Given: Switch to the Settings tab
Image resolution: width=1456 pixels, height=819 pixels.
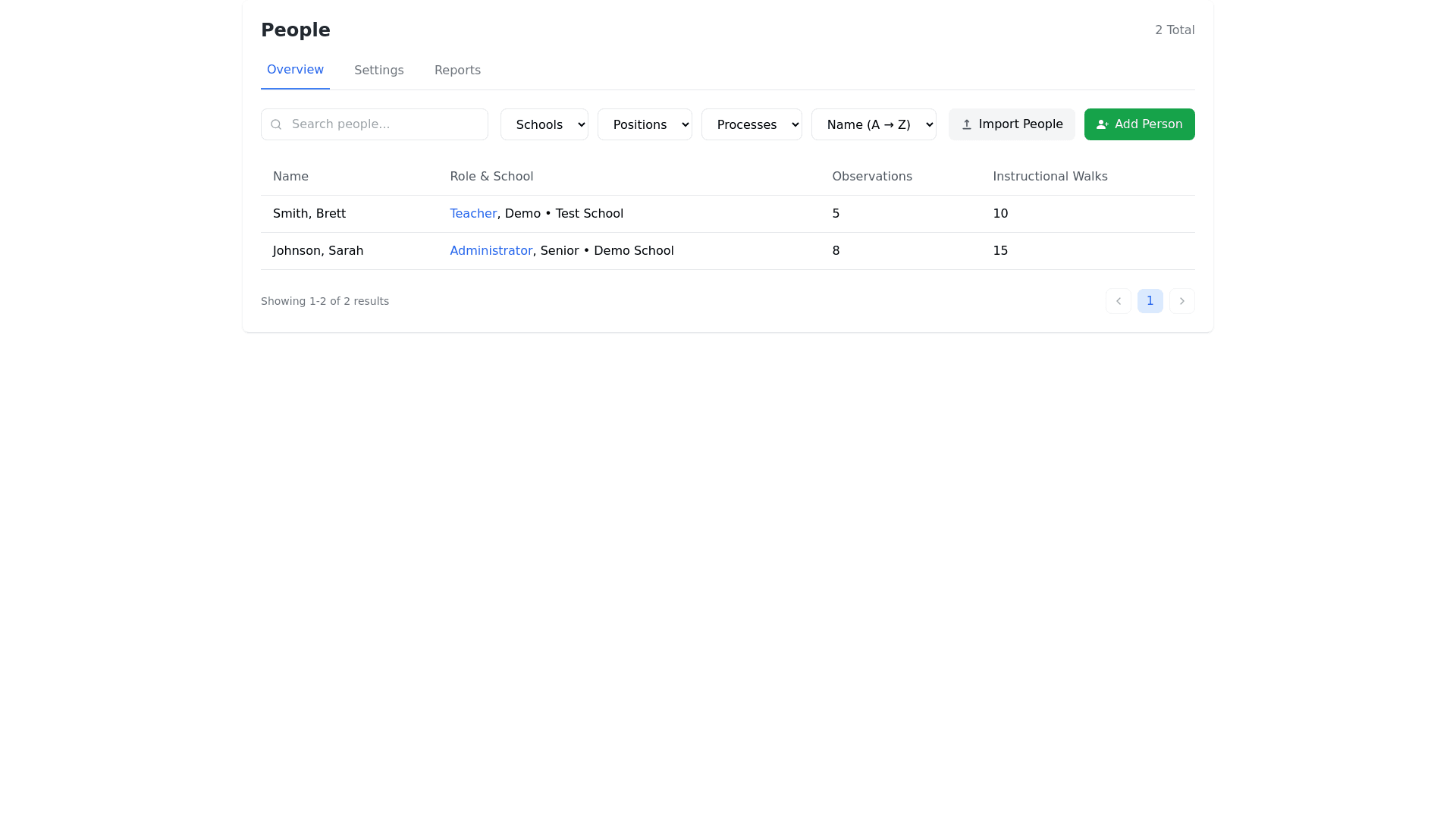Looking at the screenshot, I should click(378, 71).
